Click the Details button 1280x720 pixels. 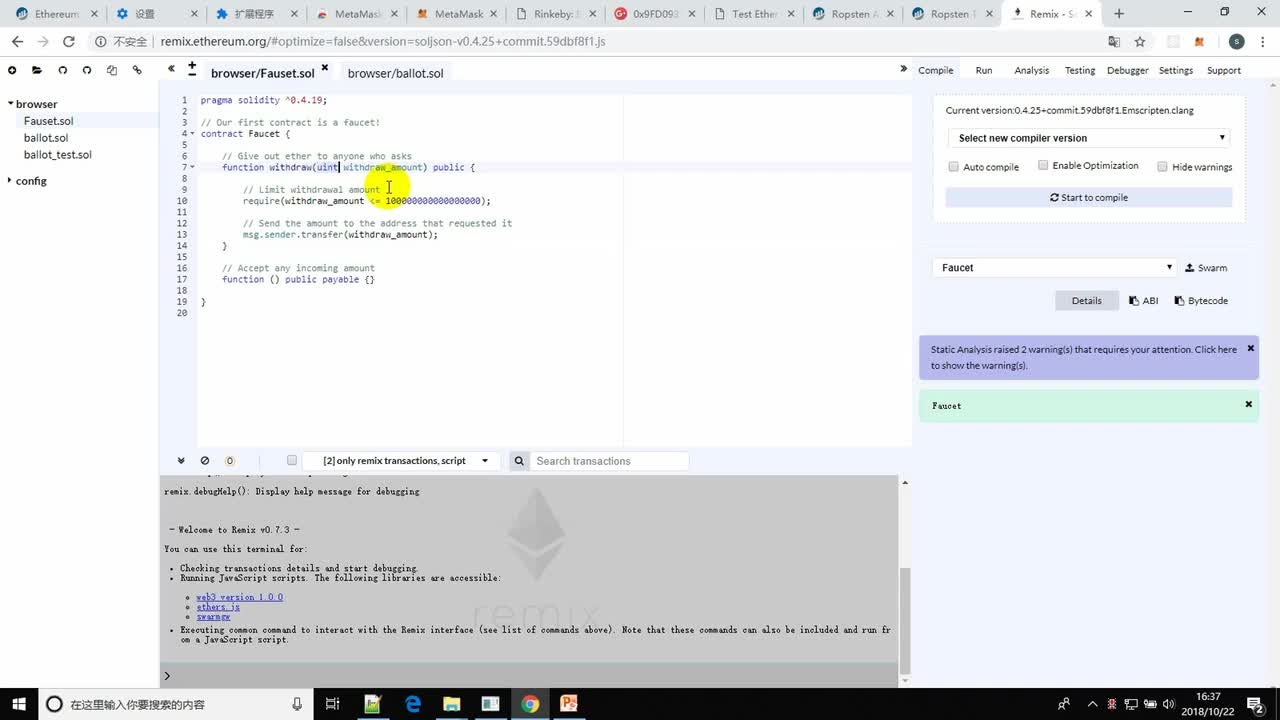click(1087, 301)
